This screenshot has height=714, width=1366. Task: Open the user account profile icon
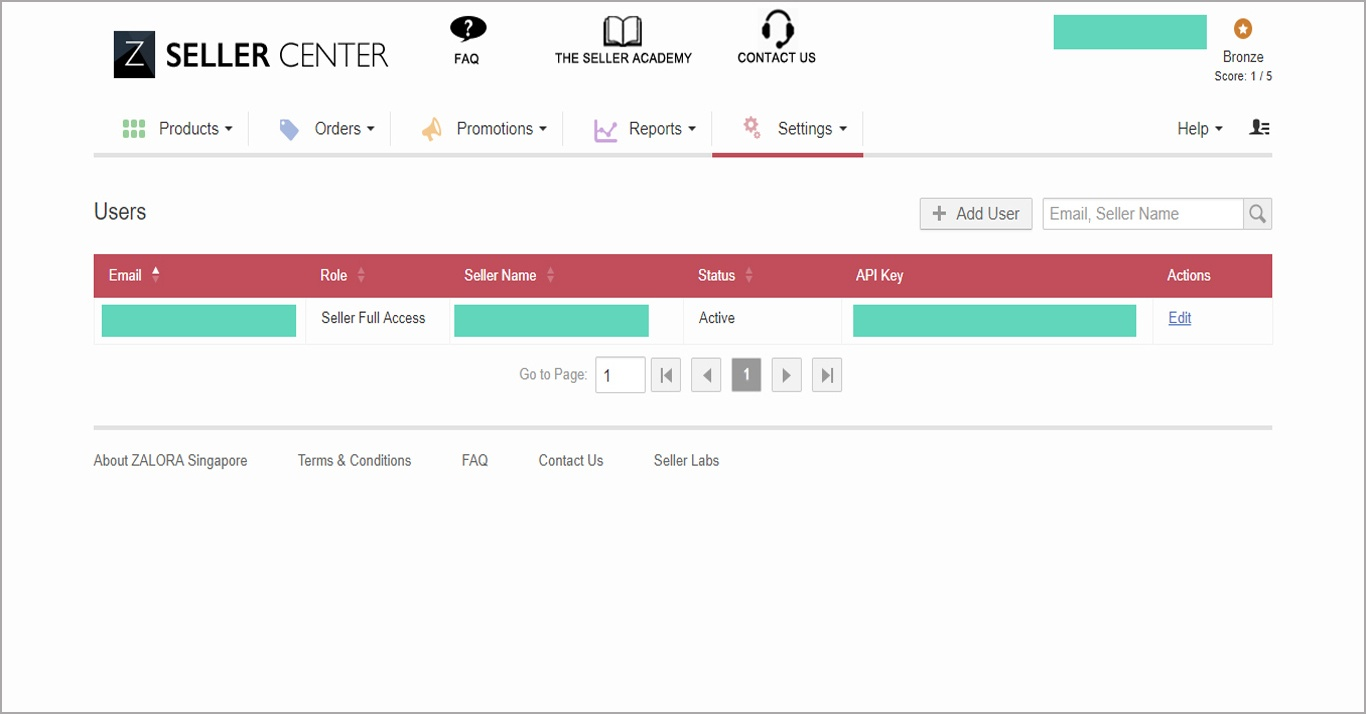(1260, 128)
